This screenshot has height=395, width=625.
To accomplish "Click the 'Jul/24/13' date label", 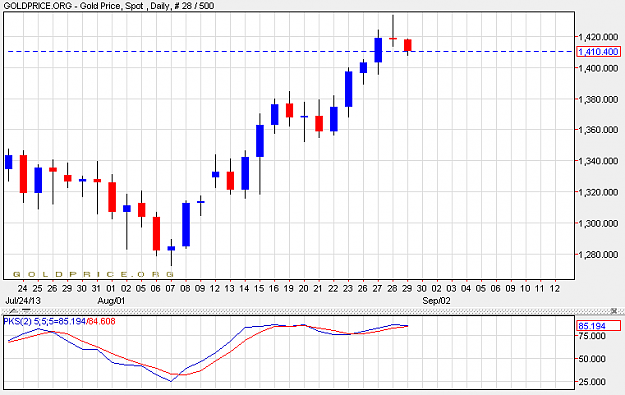I will click(x=23, y=301).
